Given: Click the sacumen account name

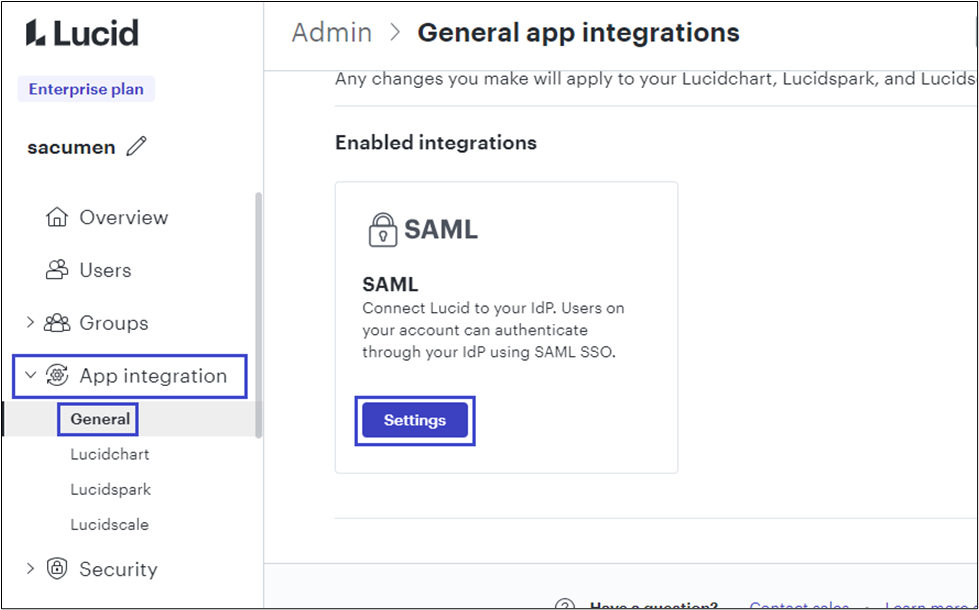Looking at the screenshot, I should click(x=71, y=147).
